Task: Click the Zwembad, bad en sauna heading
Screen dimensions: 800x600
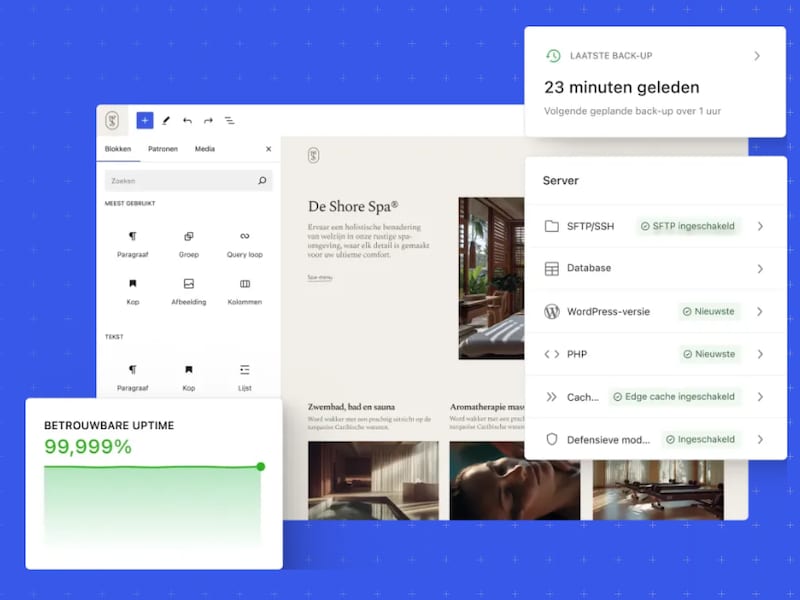Action: 351,407
